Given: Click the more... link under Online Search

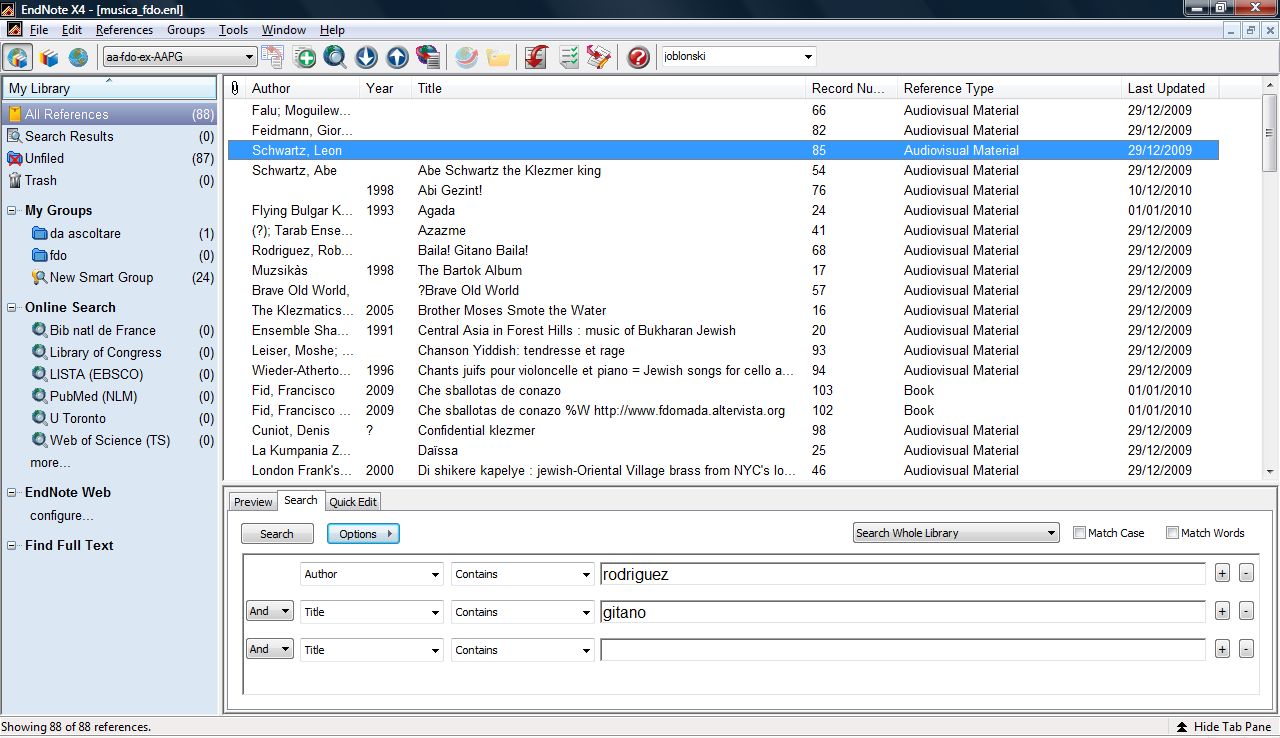Looking at the screenshot, I should [x=50, y=463].
